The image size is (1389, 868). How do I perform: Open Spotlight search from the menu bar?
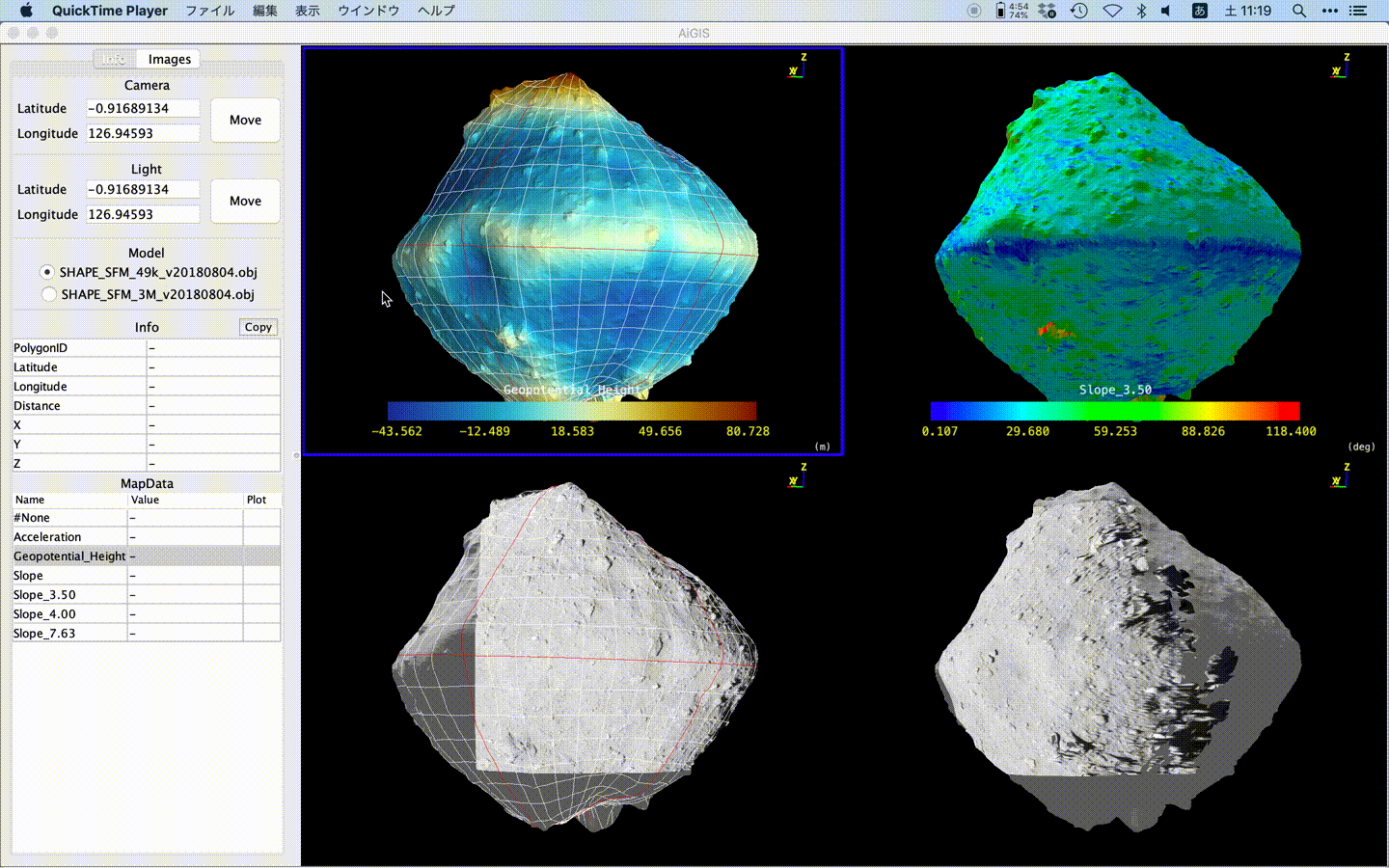tap(1299, 11)
